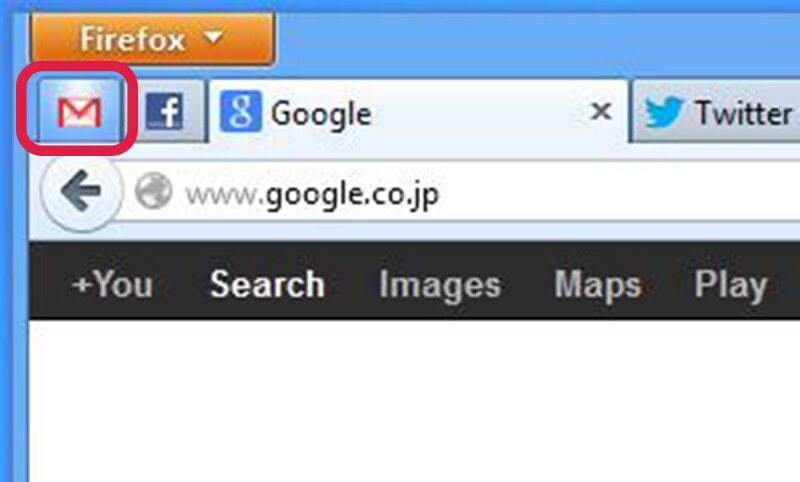Click the blank white page area
The image size is (800, 482).
(414, 401)
